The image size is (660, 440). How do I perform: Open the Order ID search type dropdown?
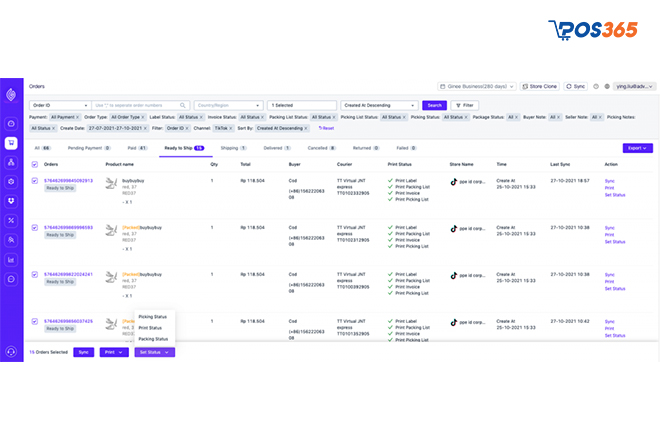coord(60,105)
